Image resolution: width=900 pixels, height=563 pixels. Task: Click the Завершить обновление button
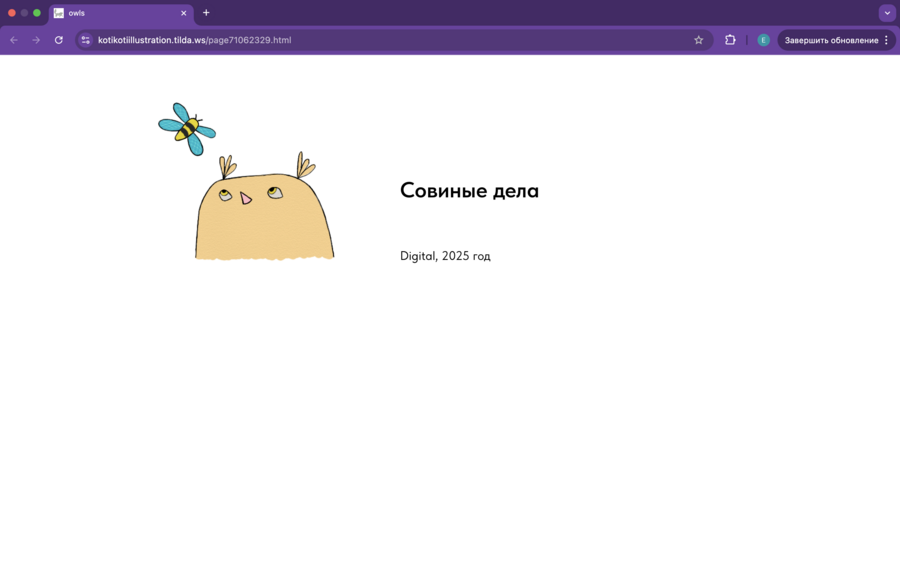click(831, 40)
